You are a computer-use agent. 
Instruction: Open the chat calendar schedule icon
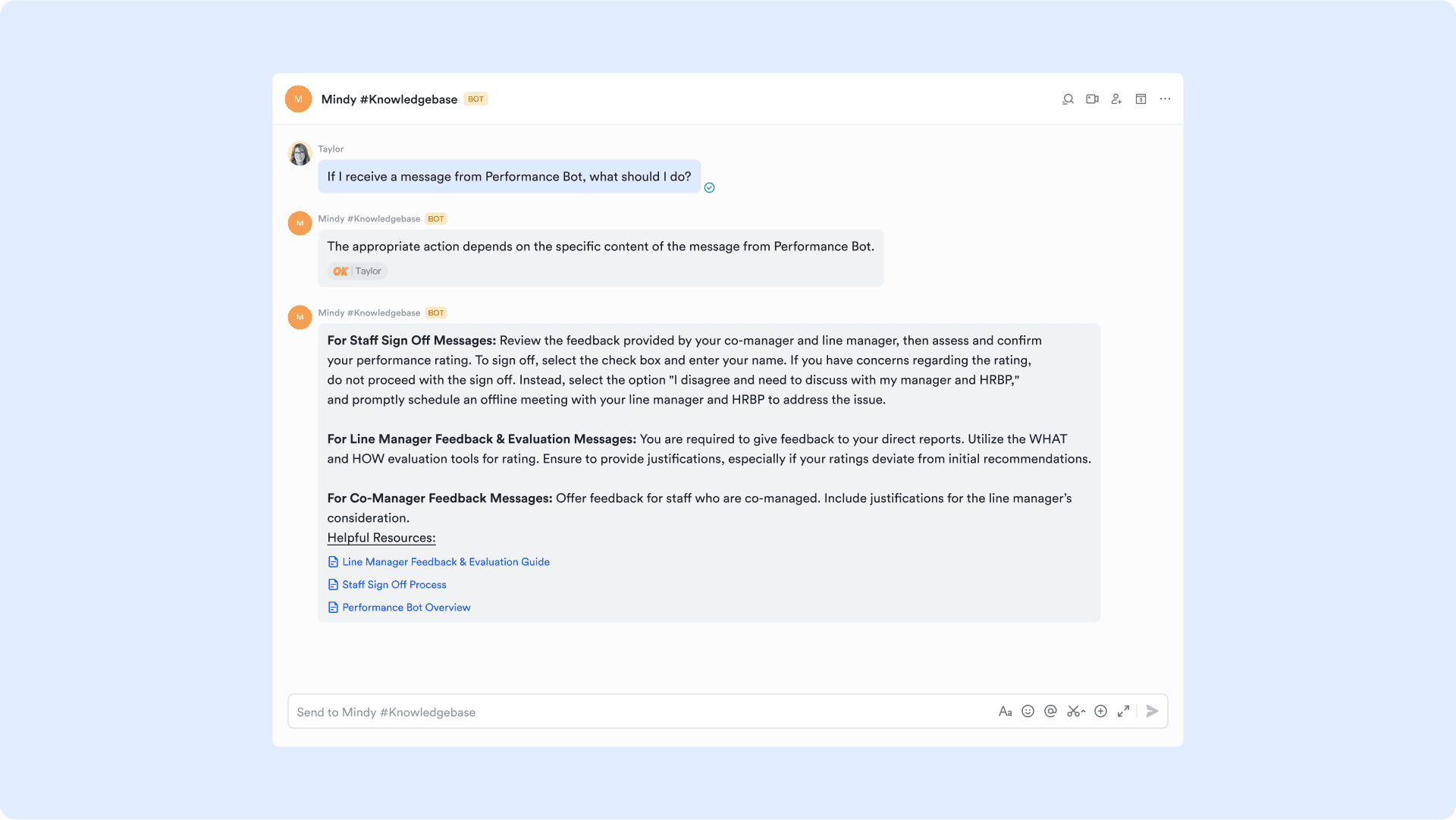(x=1141, y=99)
